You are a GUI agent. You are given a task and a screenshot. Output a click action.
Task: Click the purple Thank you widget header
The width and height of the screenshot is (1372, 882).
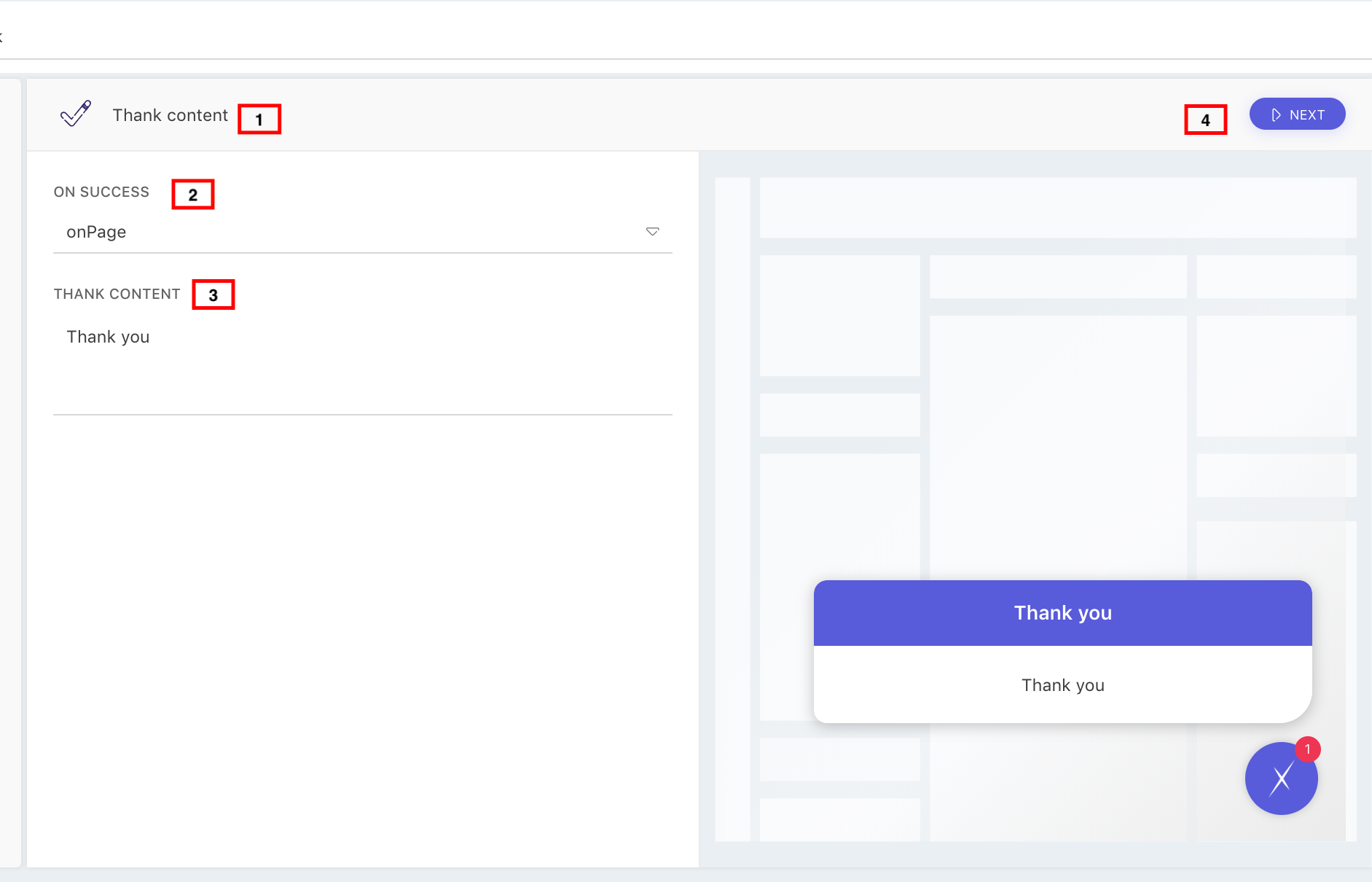click(1062, 613)
